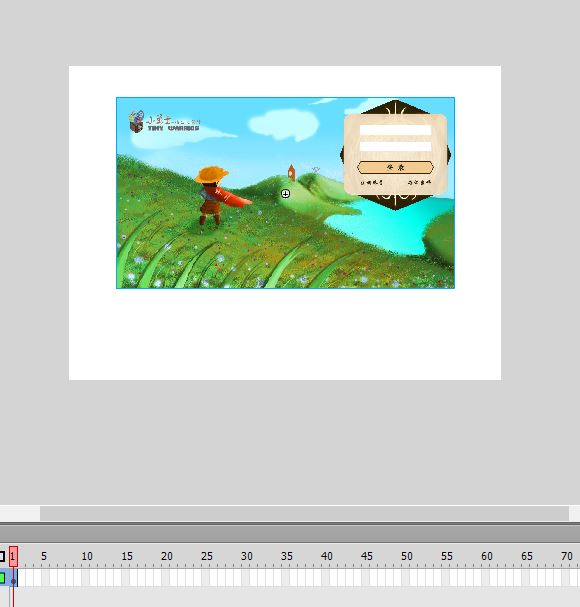Viewport: 580px width, 607px height.
Task: Click frame number 5 on the timeline ruler
Action: [x=44, y=556]
